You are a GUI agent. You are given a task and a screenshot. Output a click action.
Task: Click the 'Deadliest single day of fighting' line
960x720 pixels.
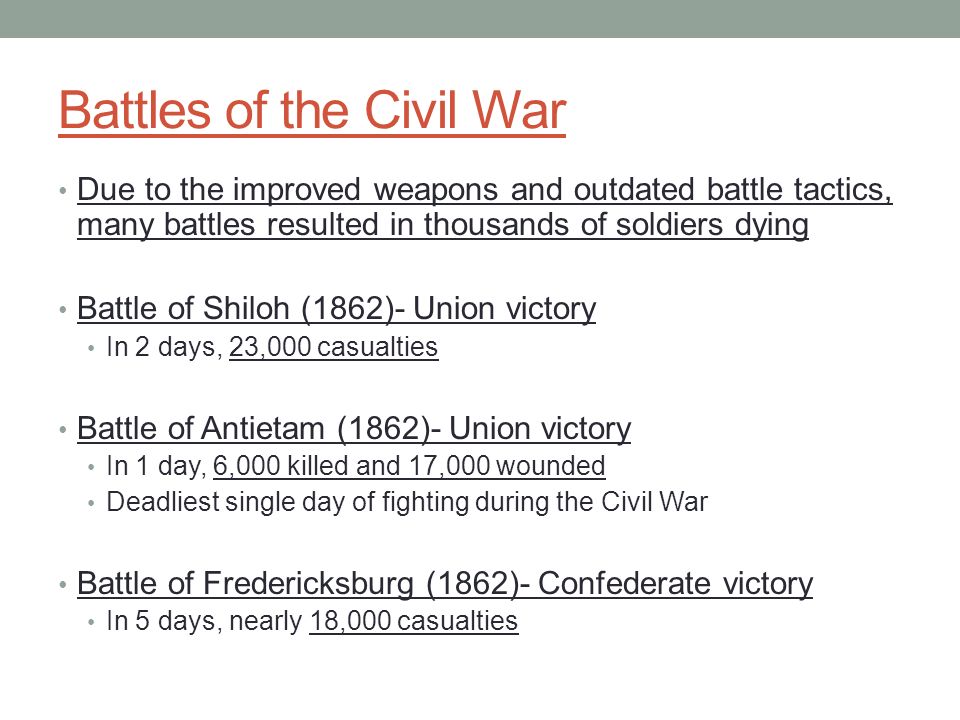(407, 503)
